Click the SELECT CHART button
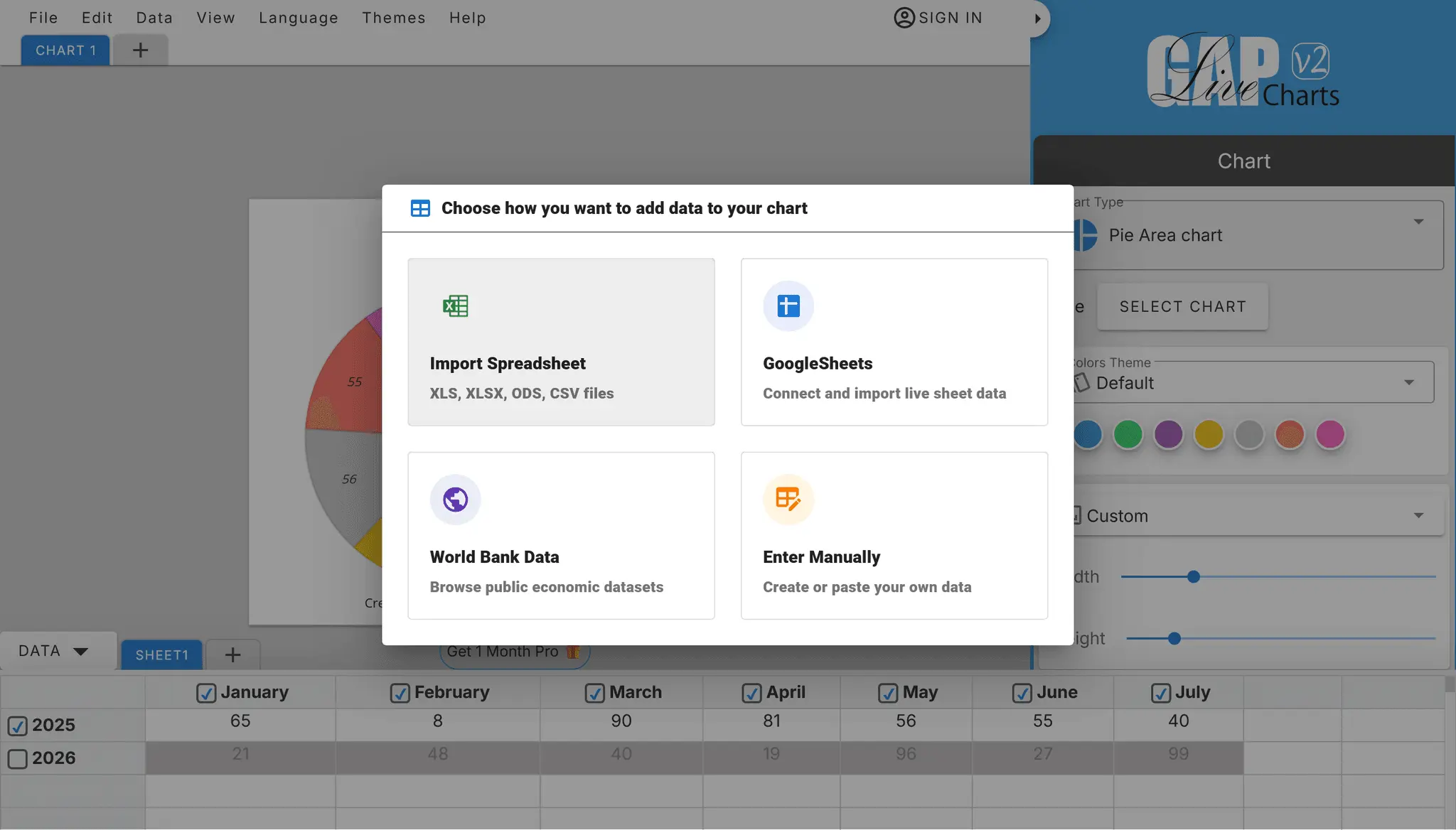The width and height of the screenshot is (1456, 830). tap(1182, 306)
